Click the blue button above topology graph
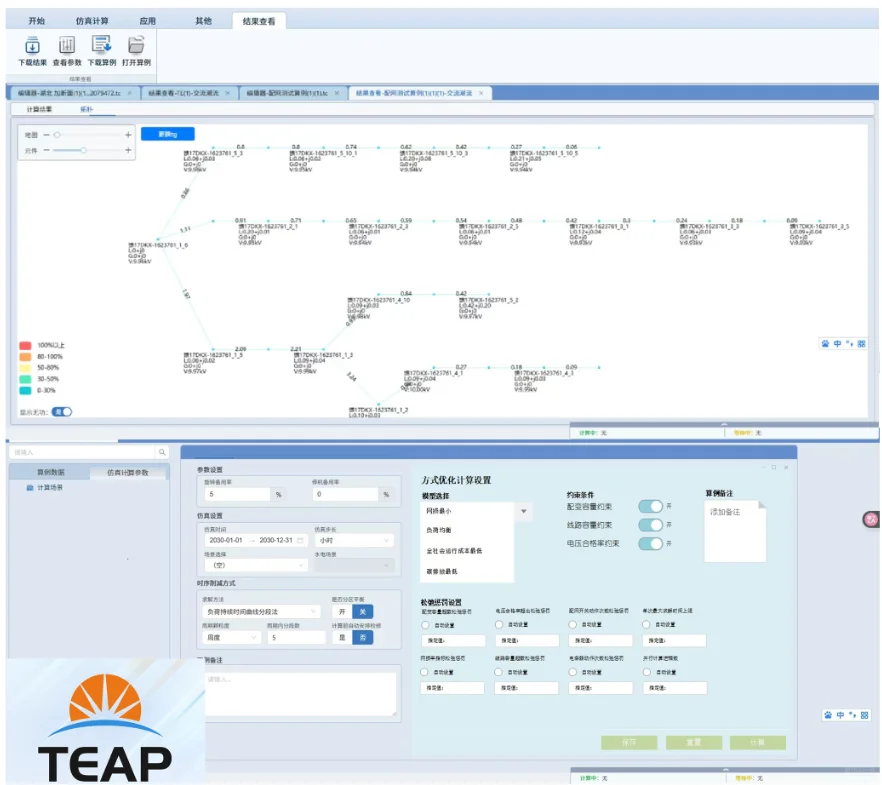Viewport: 882px width, 785px height. click(x=168, y=134)
